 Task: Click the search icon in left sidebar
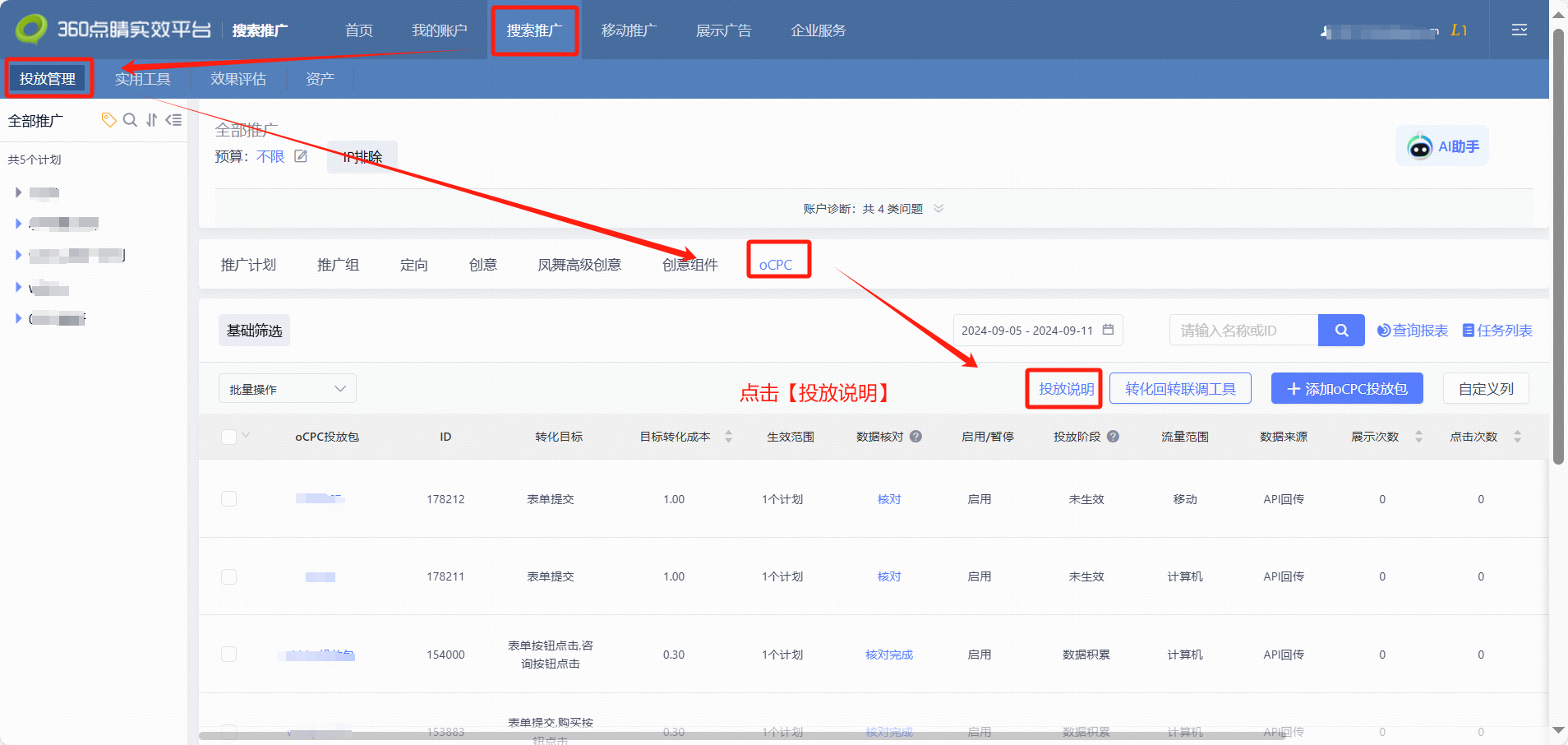click(x=130, y=120)
